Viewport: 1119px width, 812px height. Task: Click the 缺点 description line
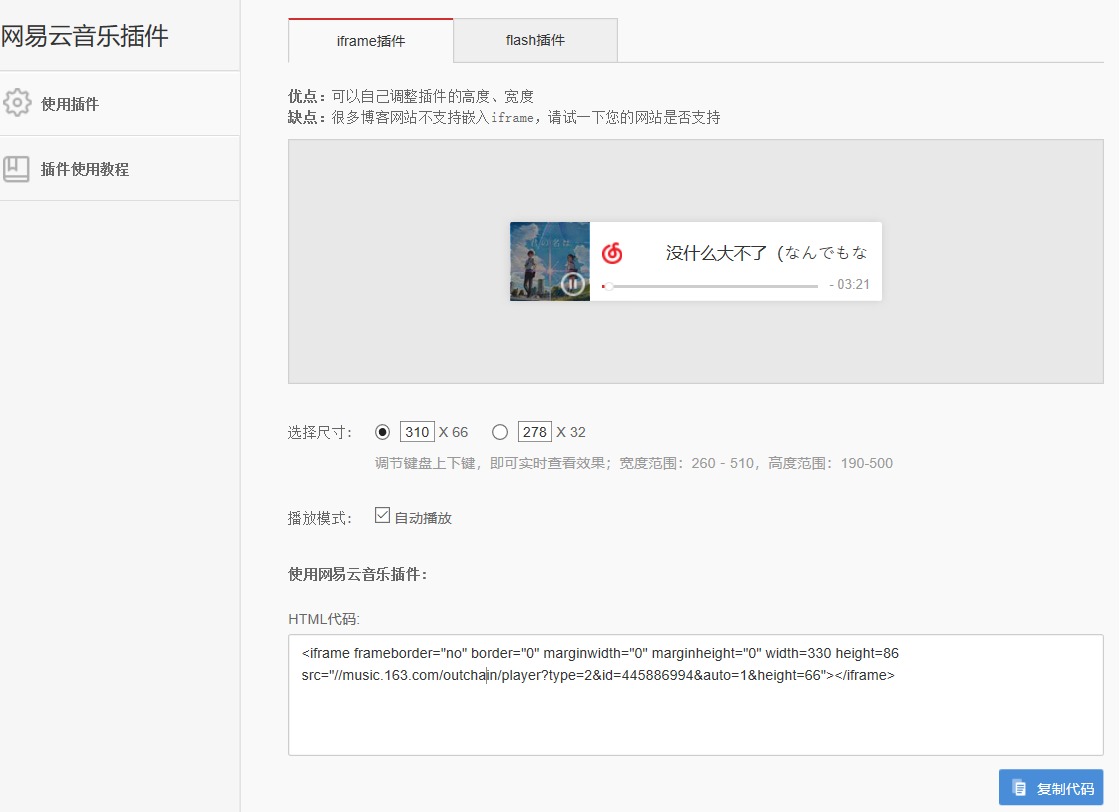pos(505,117)
